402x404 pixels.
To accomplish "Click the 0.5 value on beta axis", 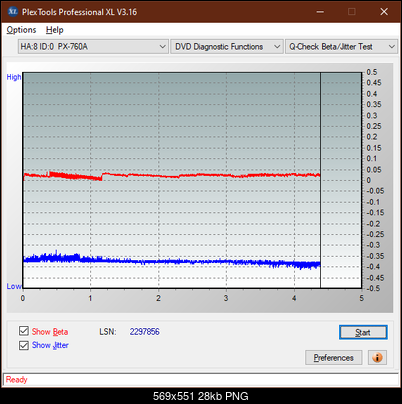I will [372, 72].
